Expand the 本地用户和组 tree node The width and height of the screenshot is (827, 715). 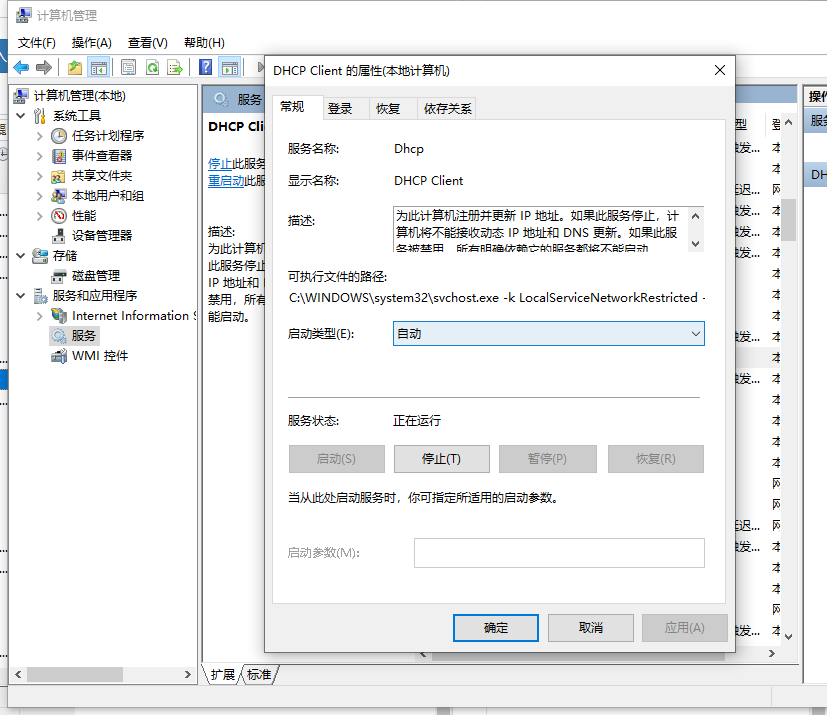[x=40, y=195]
